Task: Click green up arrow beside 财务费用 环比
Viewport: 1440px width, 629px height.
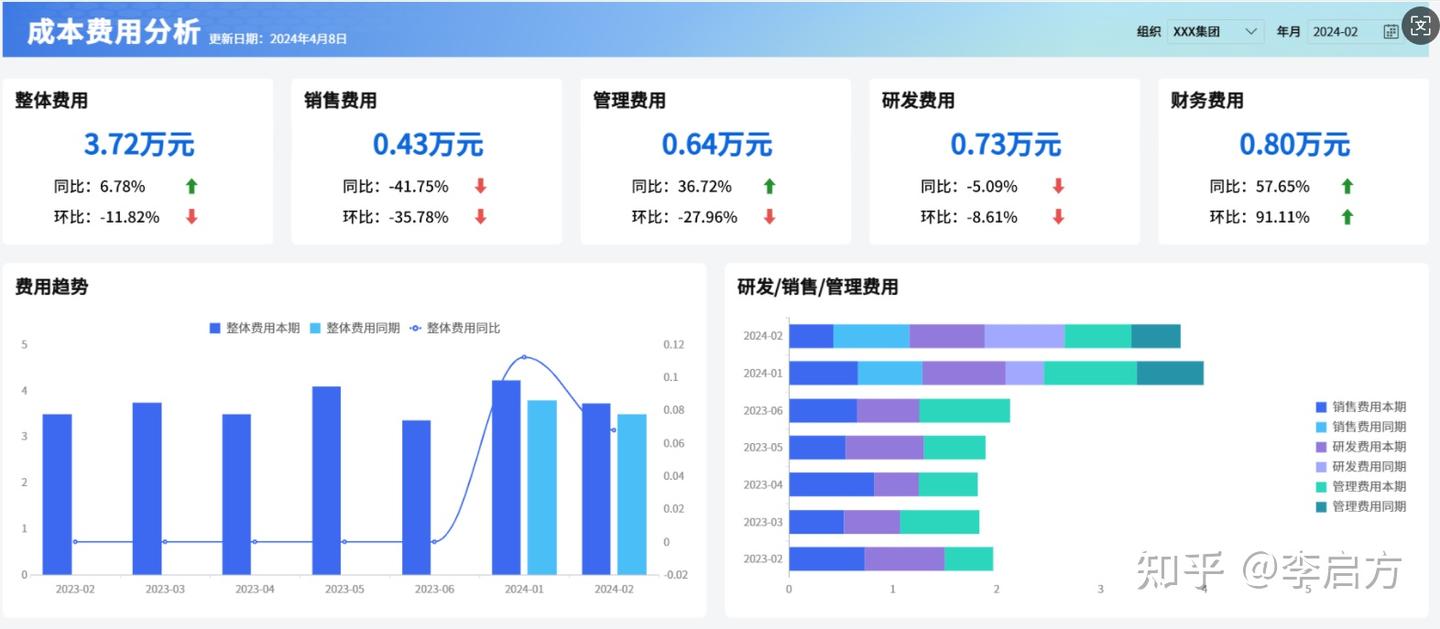Action: pyautogui.click(x=1347, y=216)
